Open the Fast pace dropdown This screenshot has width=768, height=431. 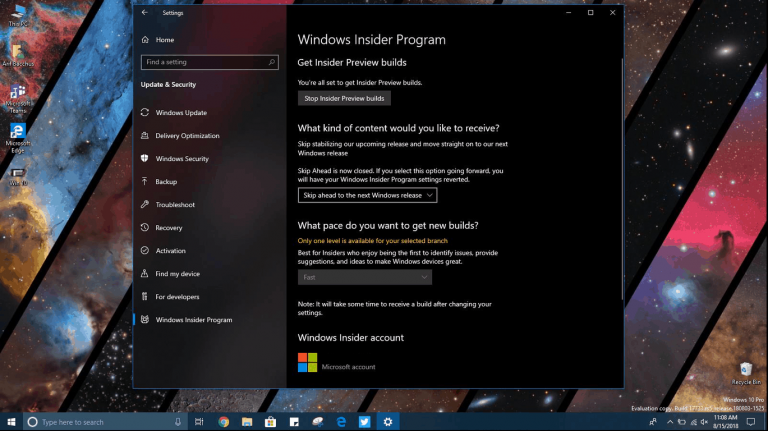(x=365, y=277)
